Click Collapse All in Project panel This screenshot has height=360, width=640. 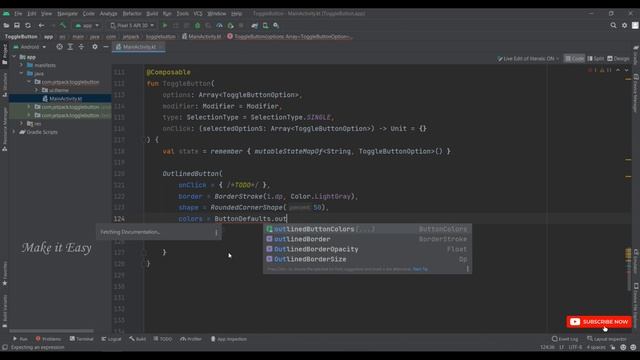click(81, 47)
